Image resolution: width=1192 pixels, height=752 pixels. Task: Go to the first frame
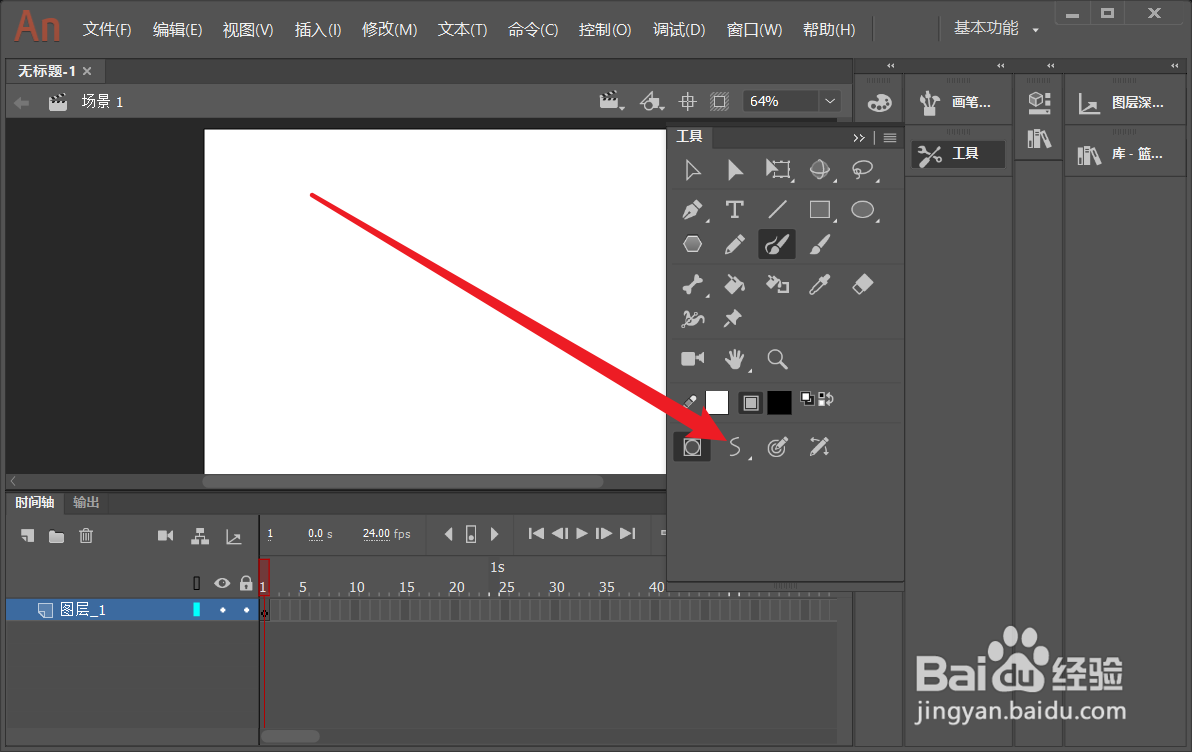tap(536, 534)
